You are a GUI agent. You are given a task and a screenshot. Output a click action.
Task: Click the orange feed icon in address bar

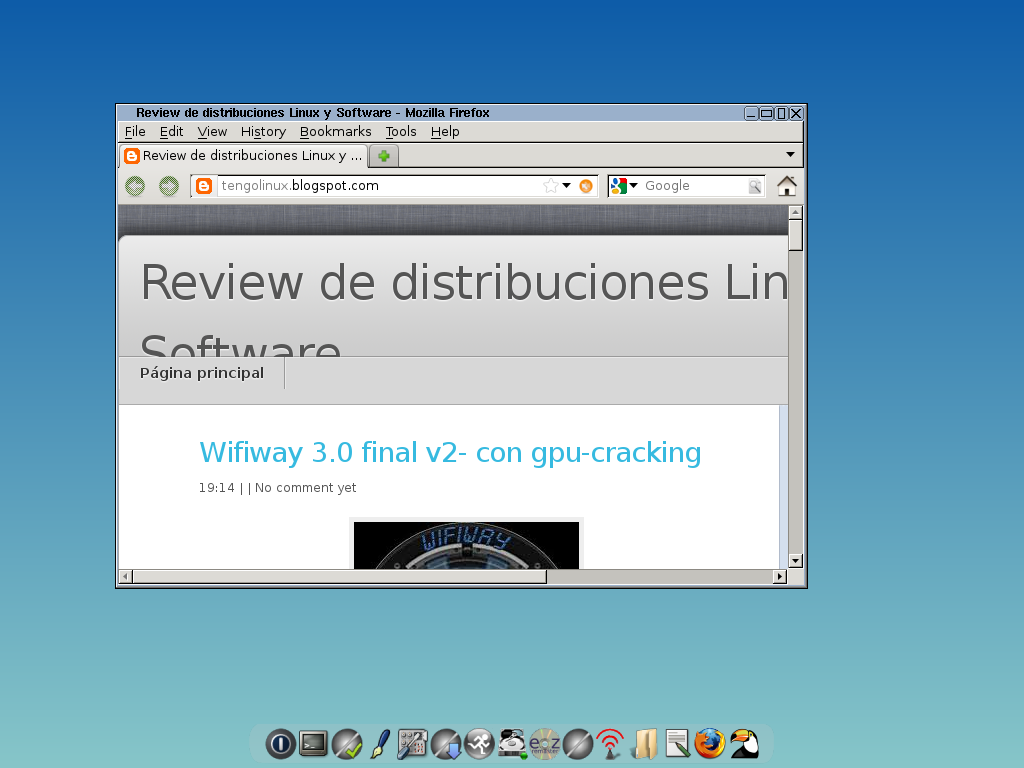tap(586, 186)
